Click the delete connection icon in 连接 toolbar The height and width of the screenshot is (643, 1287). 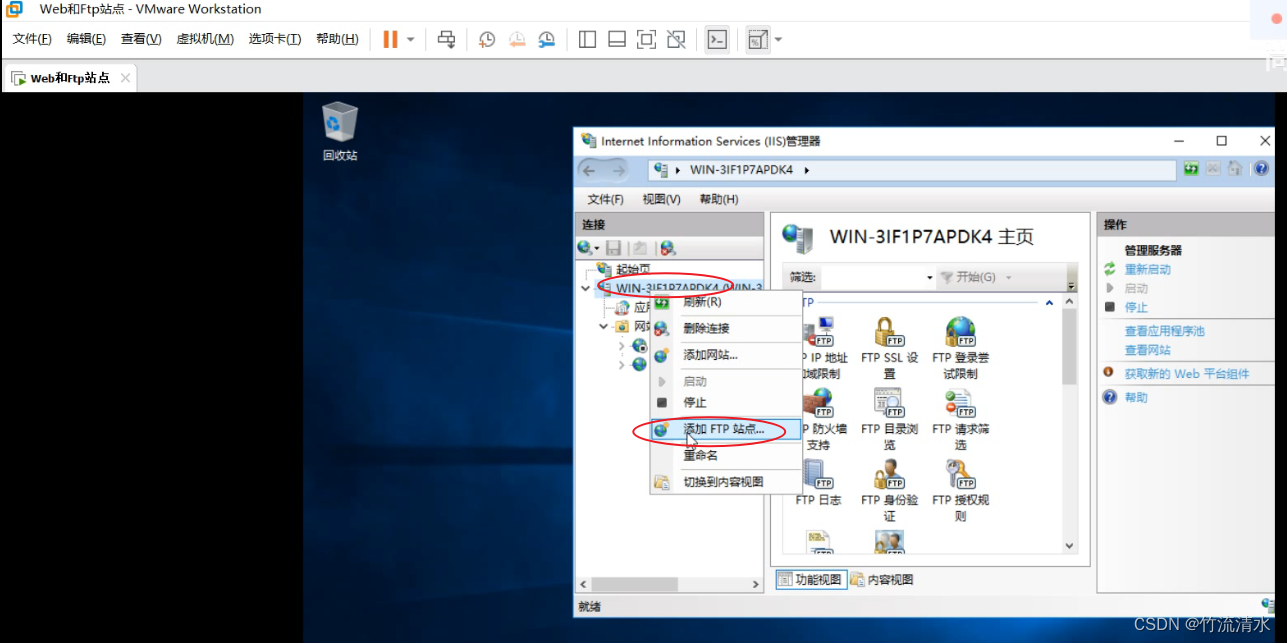coord(668,247)
